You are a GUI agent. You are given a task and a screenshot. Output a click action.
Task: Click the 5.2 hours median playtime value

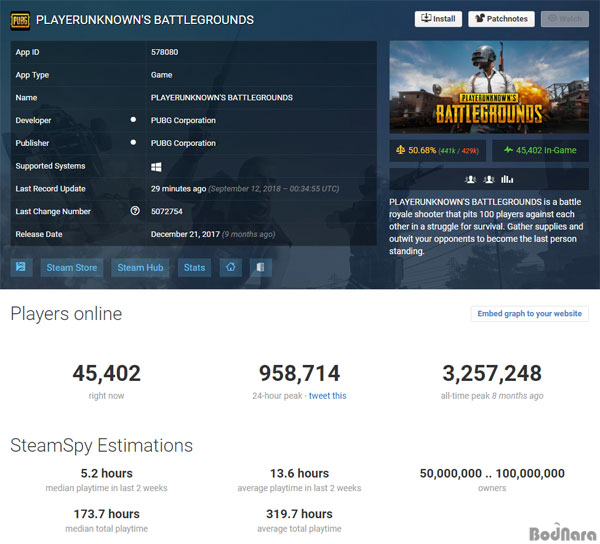tap(106, 473)
